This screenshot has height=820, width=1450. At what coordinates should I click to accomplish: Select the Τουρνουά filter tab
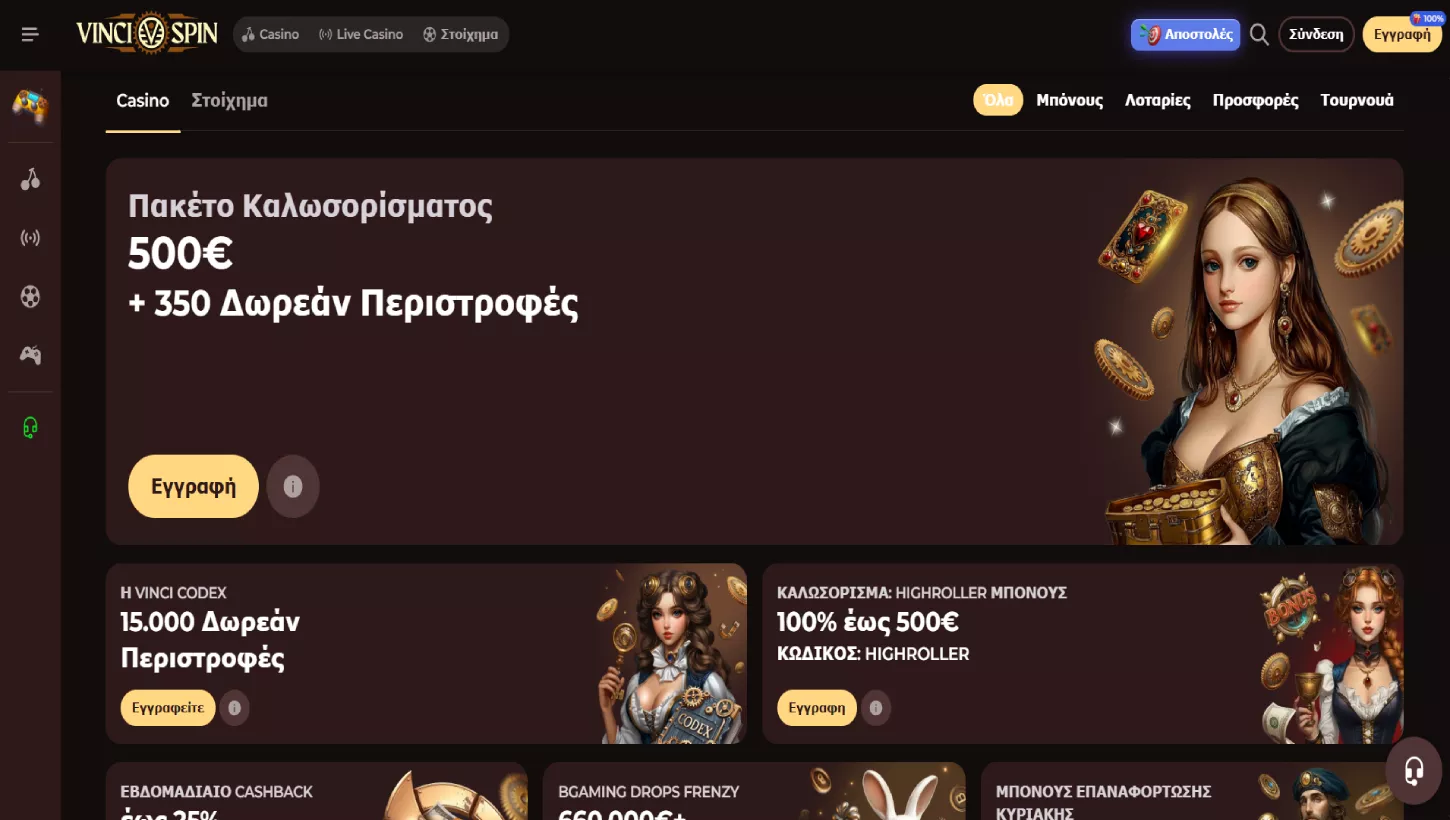pyautogui.click(x=1357, y=100)
